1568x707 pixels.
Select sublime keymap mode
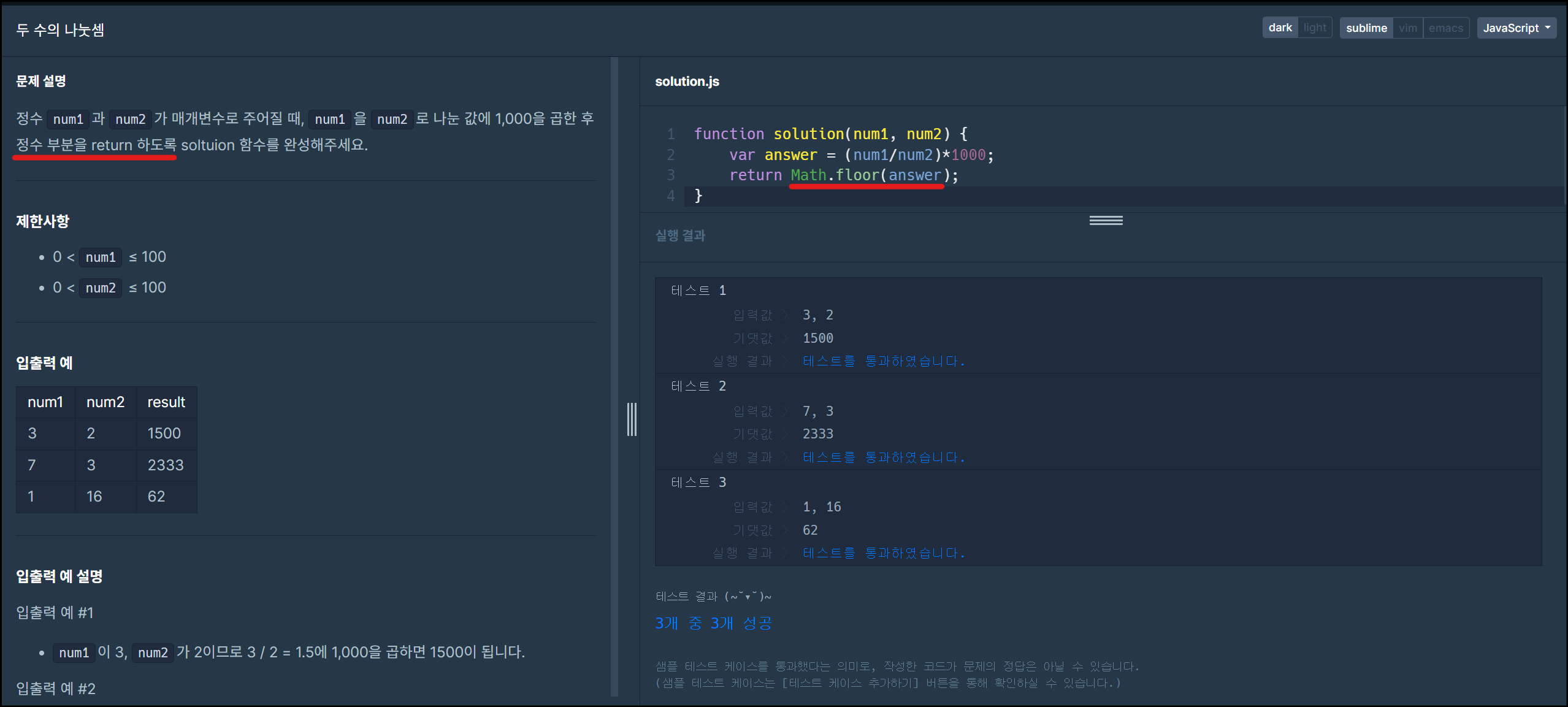tap(1366, 28)
